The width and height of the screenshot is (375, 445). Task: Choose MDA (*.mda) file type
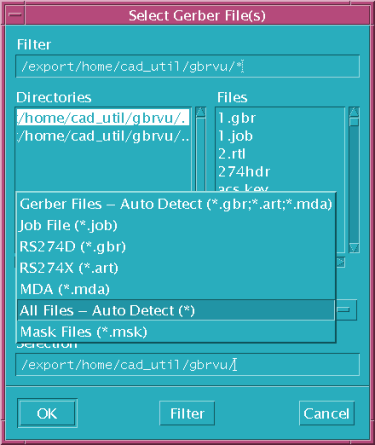[176, 289]
